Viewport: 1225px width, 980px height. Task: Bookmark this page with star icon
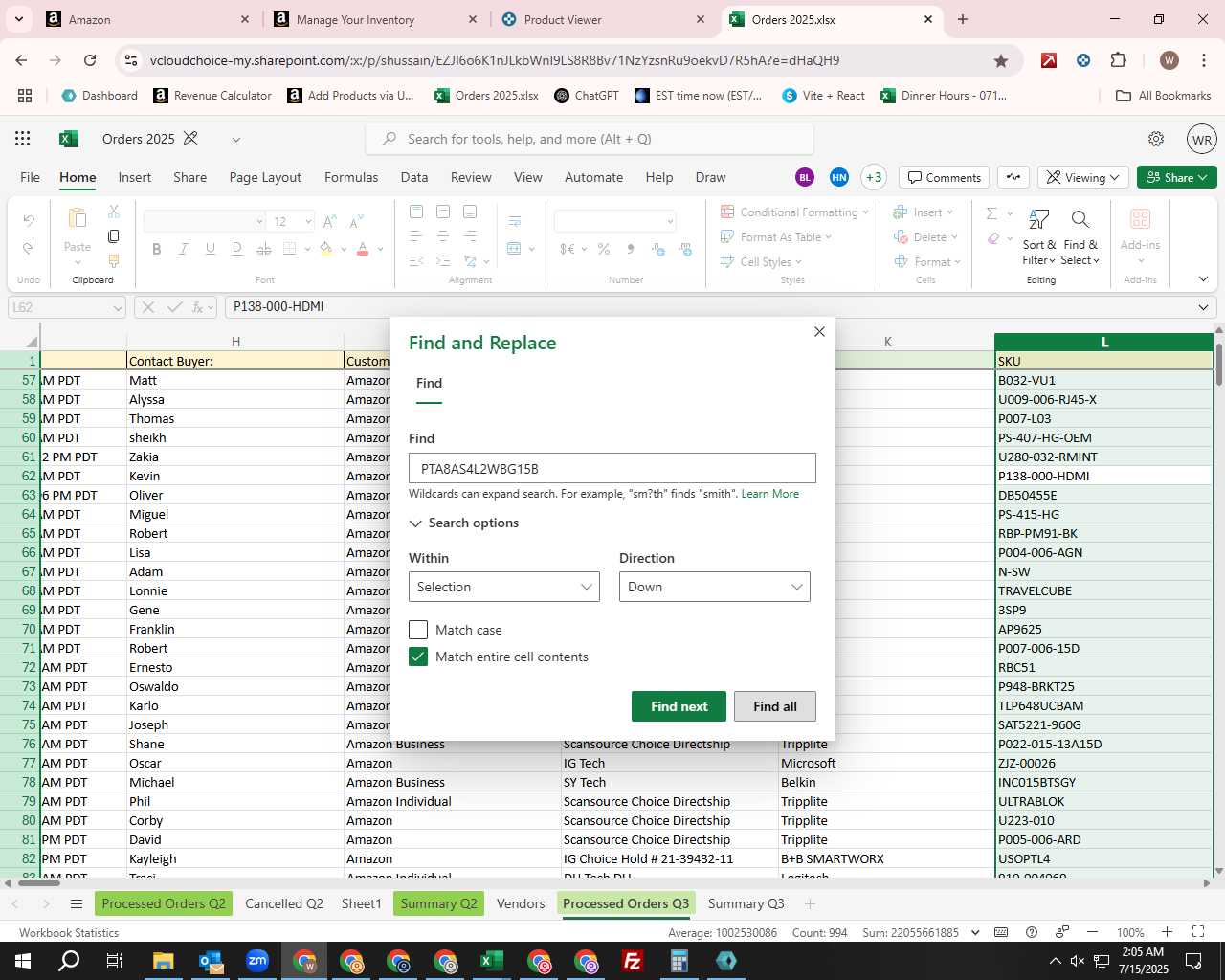pyautogui.click(x=1001, y=60)
